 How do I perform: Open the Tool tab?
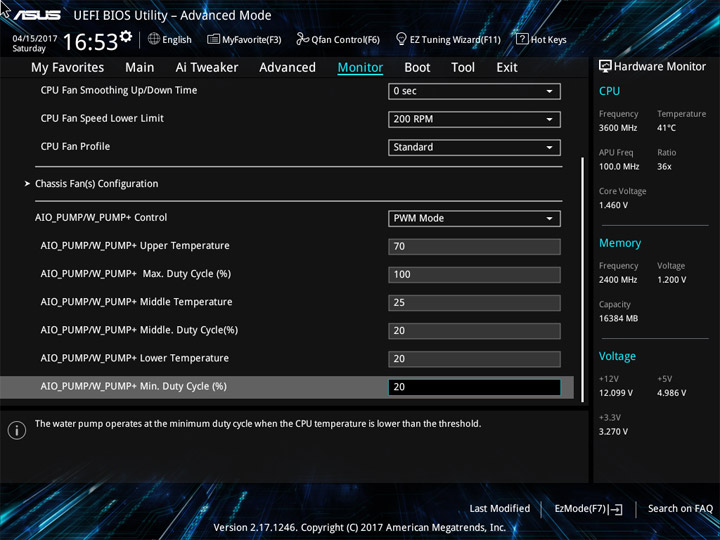click(463, 68)
